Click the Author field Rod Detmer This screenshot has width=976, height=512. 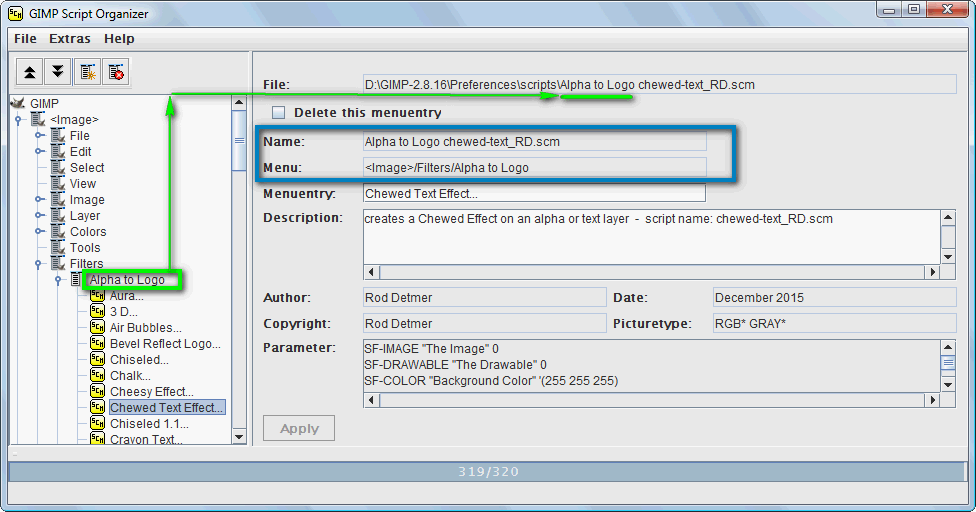[484, 297]
